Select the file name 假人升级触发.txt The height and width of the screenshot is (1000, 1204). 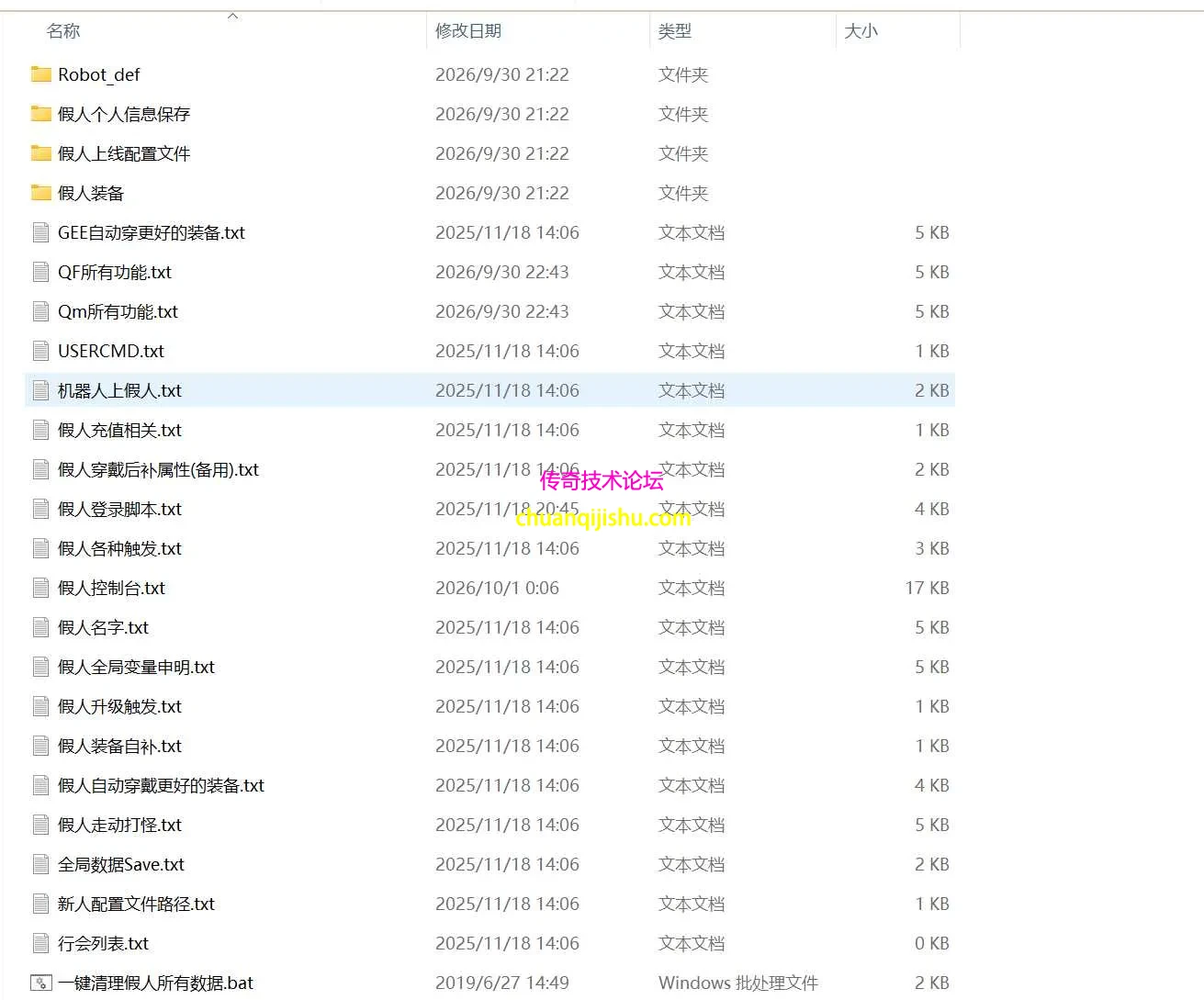(119, 706)
